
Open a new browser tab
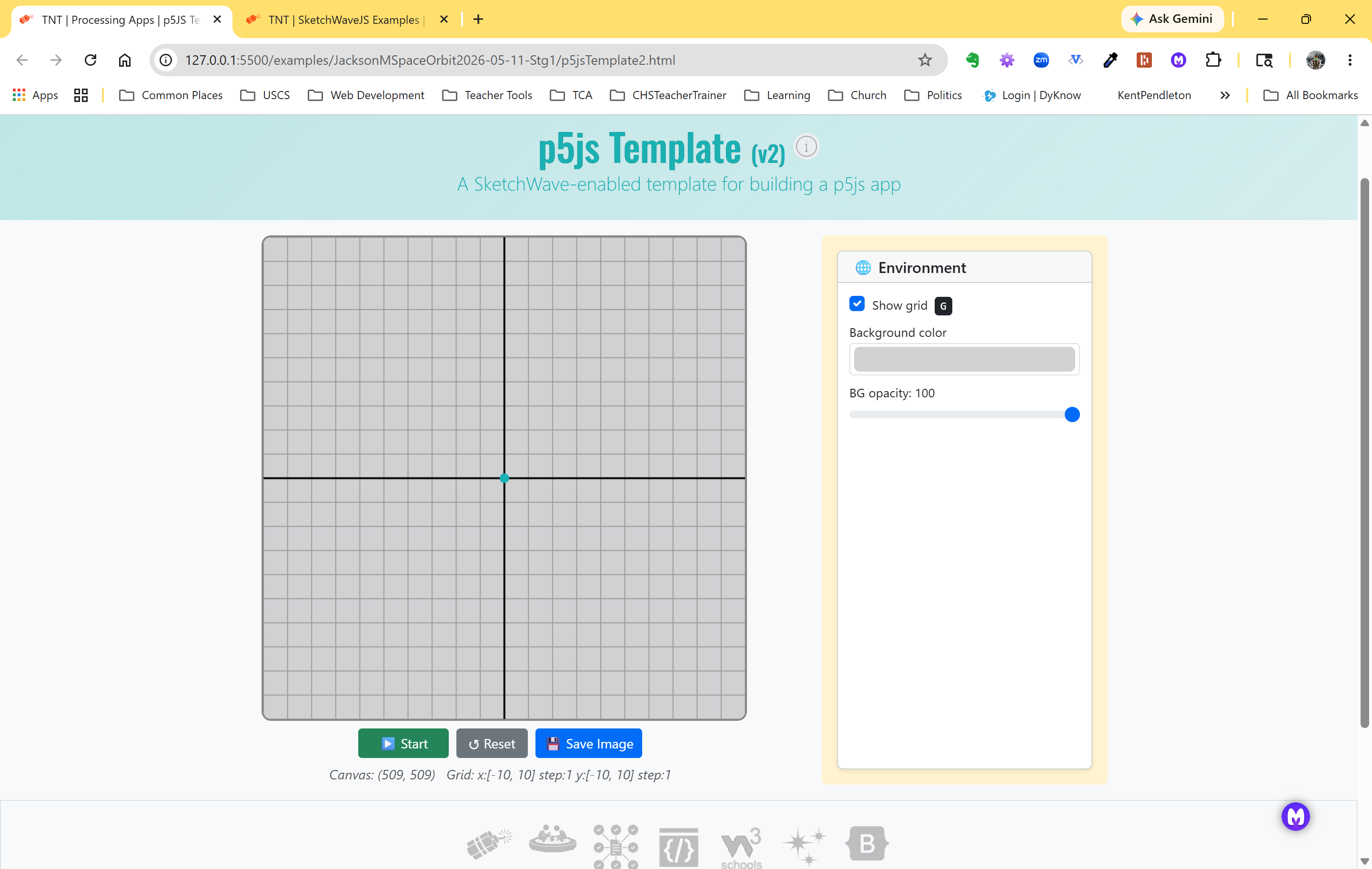(x=479, y=20)
